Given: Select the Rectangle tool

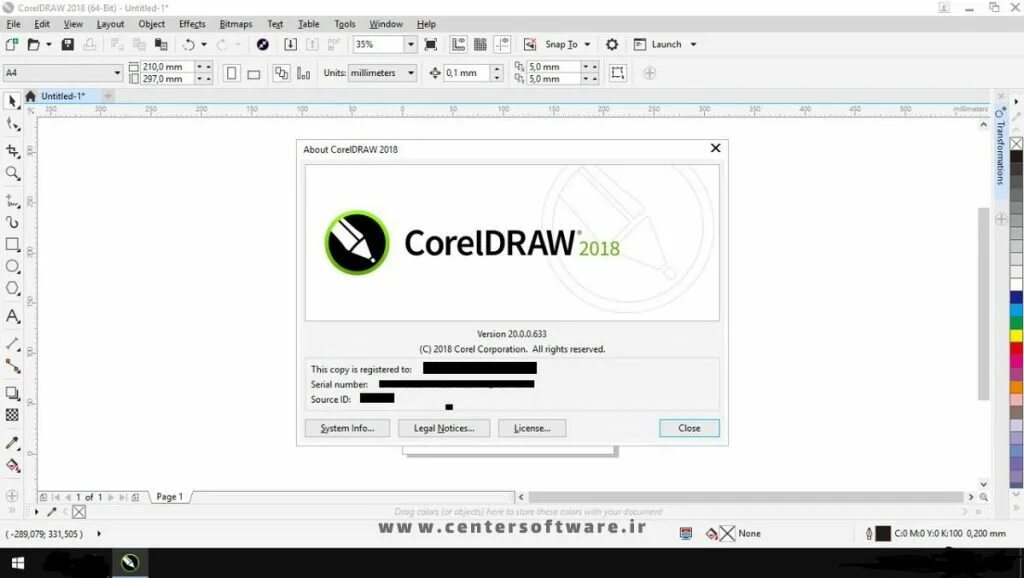Looking at the screenshot, I should pos(12,244).
